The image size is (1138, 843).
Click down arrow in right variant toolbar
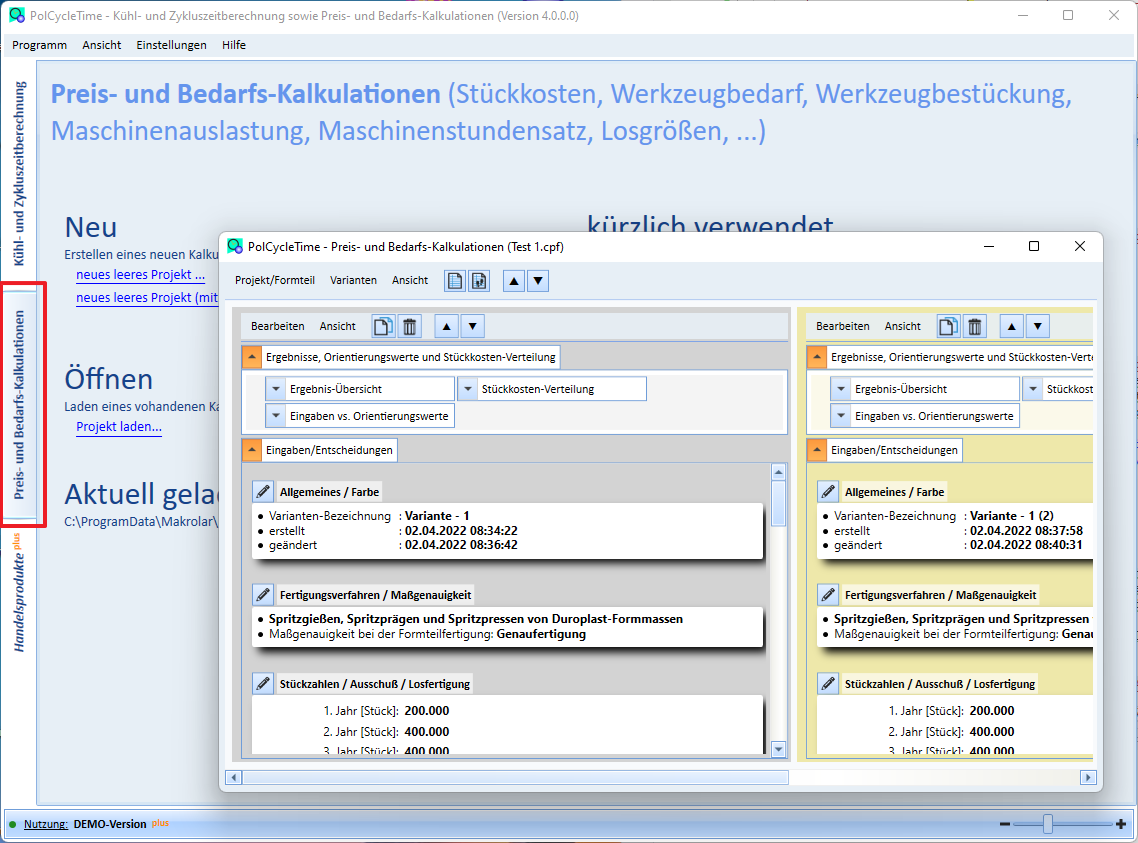(1037, 326)
